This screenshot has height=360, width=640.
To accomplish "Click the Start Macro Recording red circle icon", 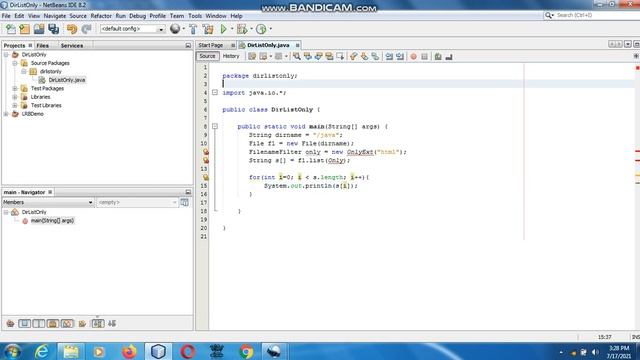I will point(413,57).
